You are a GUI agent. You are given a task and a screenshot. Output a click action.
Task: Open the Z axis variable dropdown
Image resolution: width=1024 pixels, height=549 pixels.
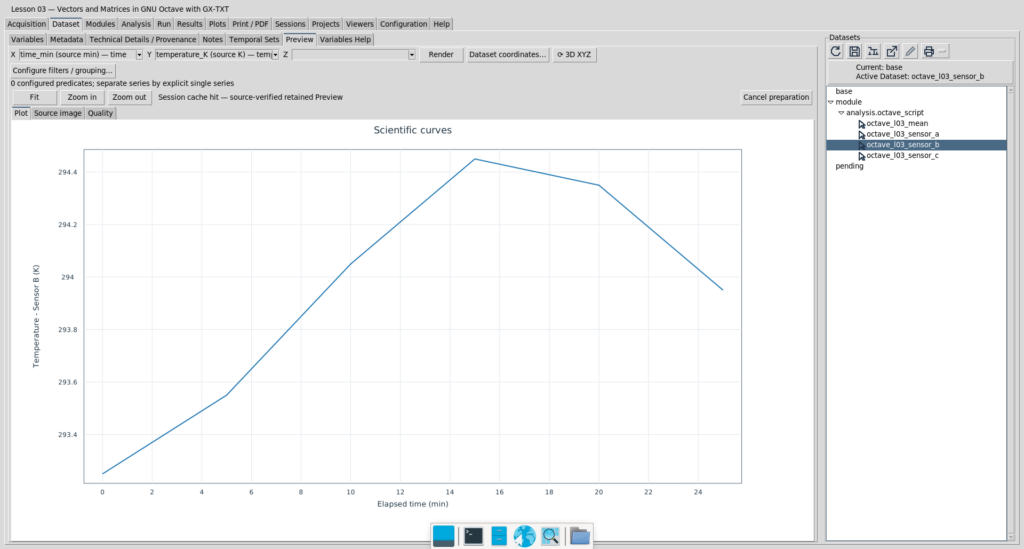(x=411, y=55)
